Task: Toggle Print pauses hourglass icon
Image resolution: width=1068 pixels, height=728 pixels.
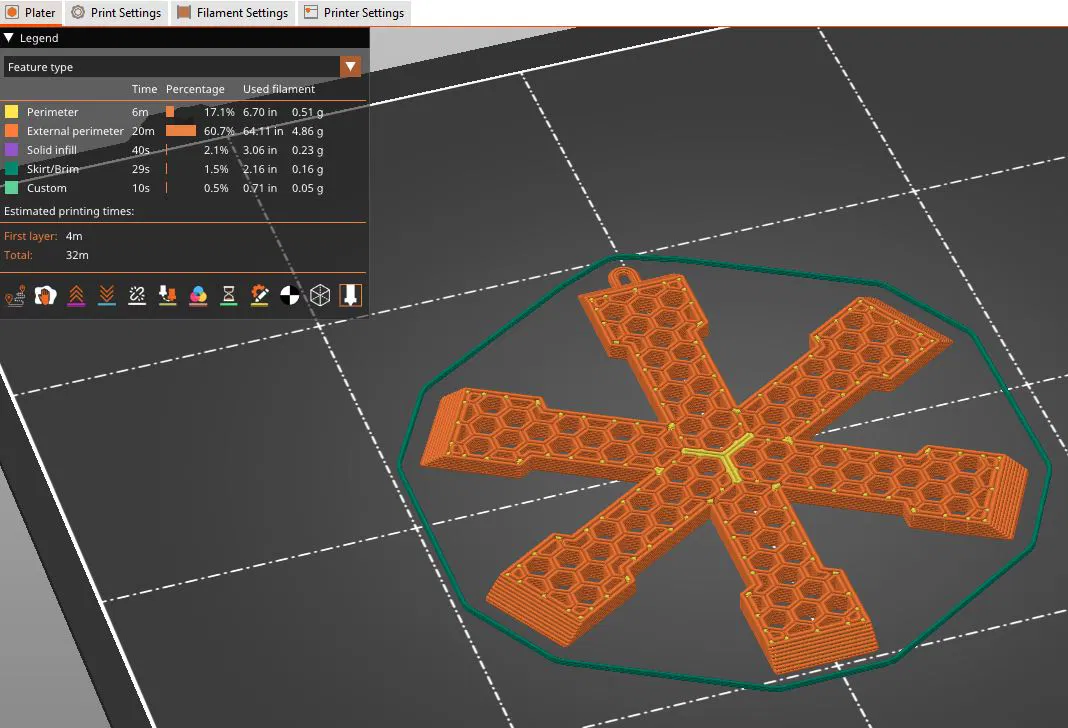Action: [229, 296]
